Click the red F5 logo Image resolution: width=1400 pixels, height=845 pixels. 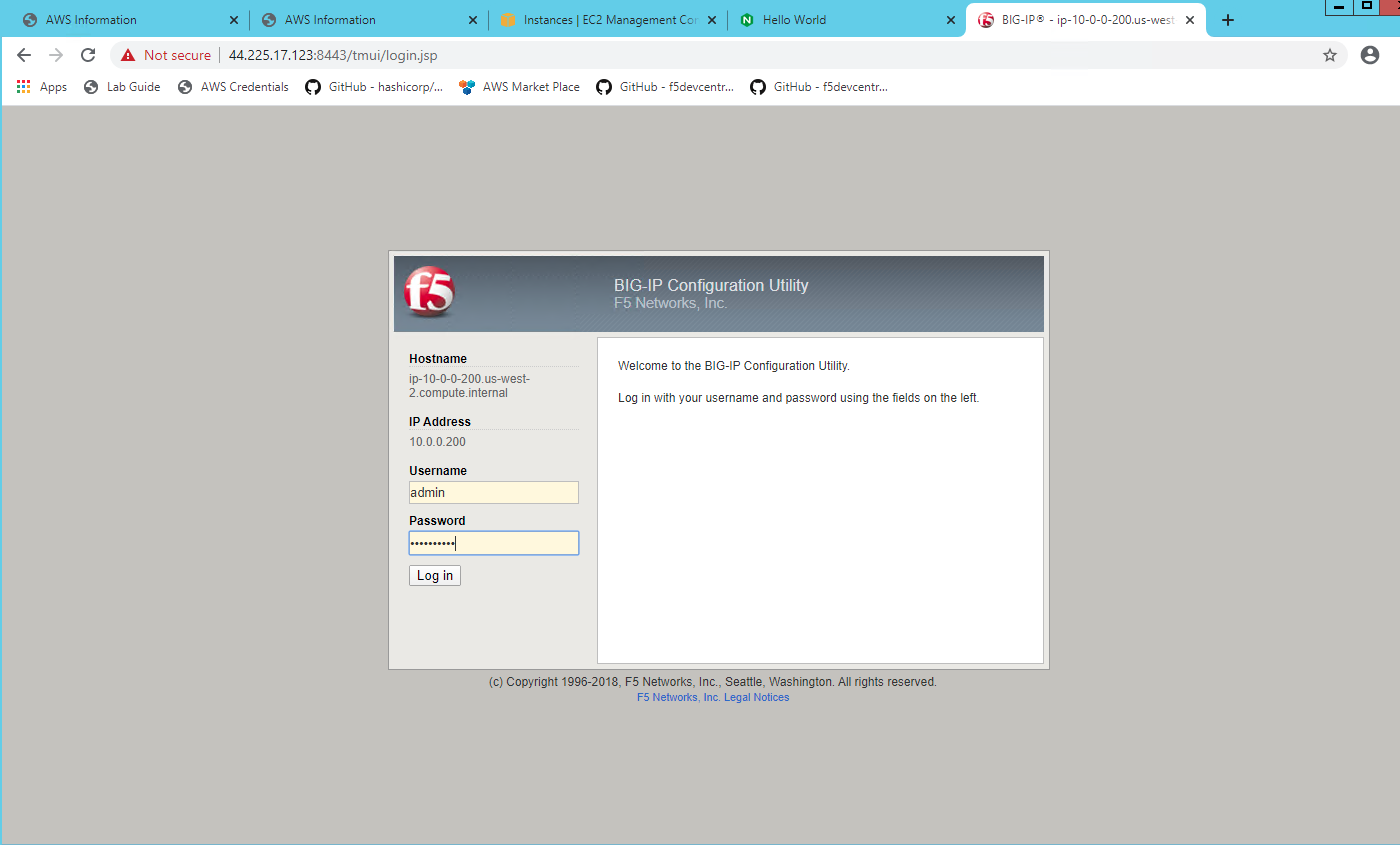point(429,292)
